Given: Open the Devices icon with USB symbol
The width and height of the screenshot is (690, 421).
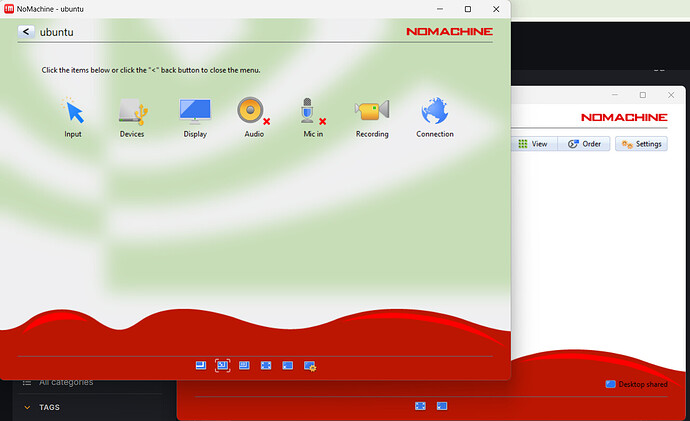Looking at the screenshot, I should point(132,117).
